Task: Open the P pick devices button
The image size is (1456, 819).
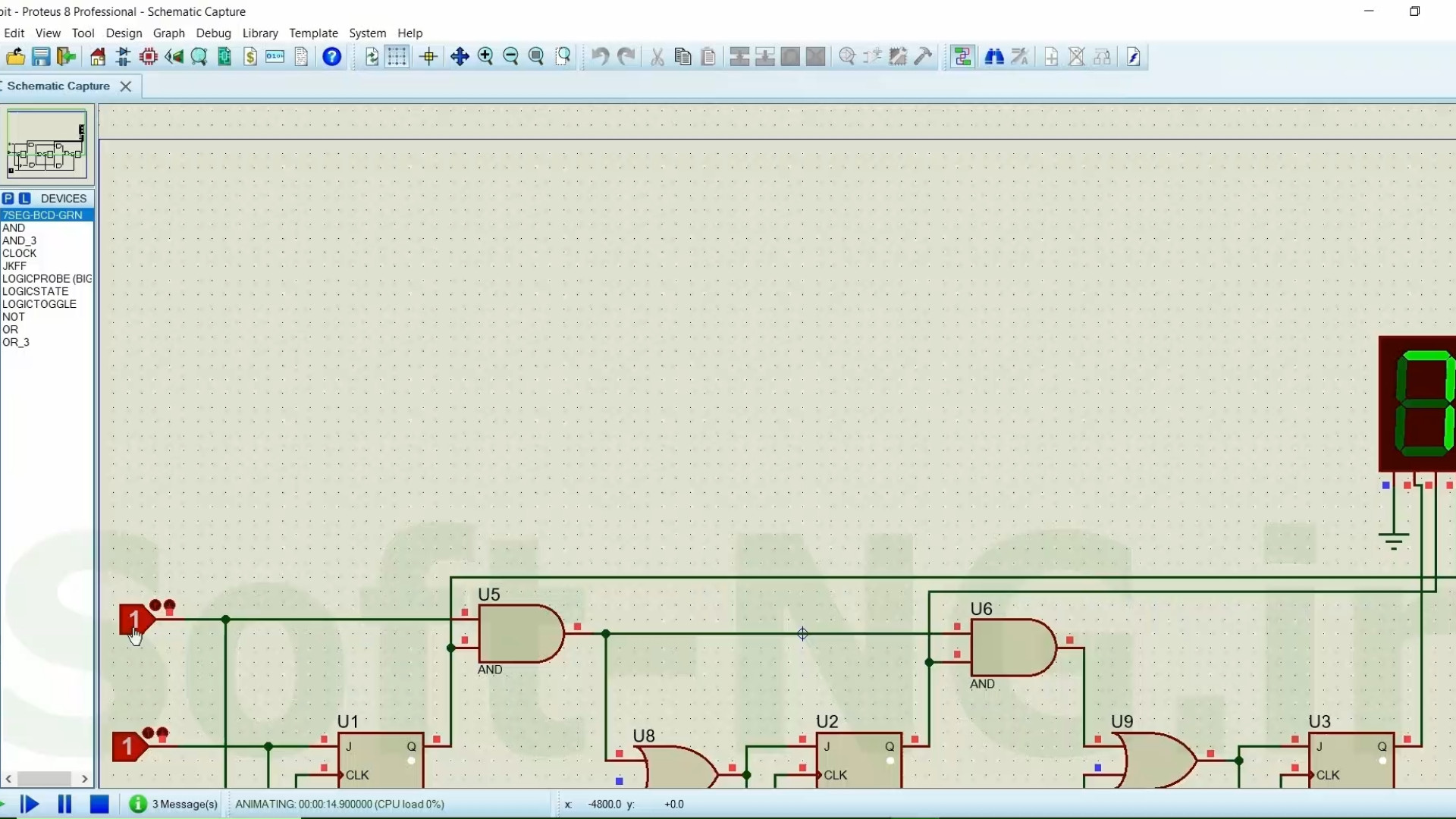Action: pos(8,198)
